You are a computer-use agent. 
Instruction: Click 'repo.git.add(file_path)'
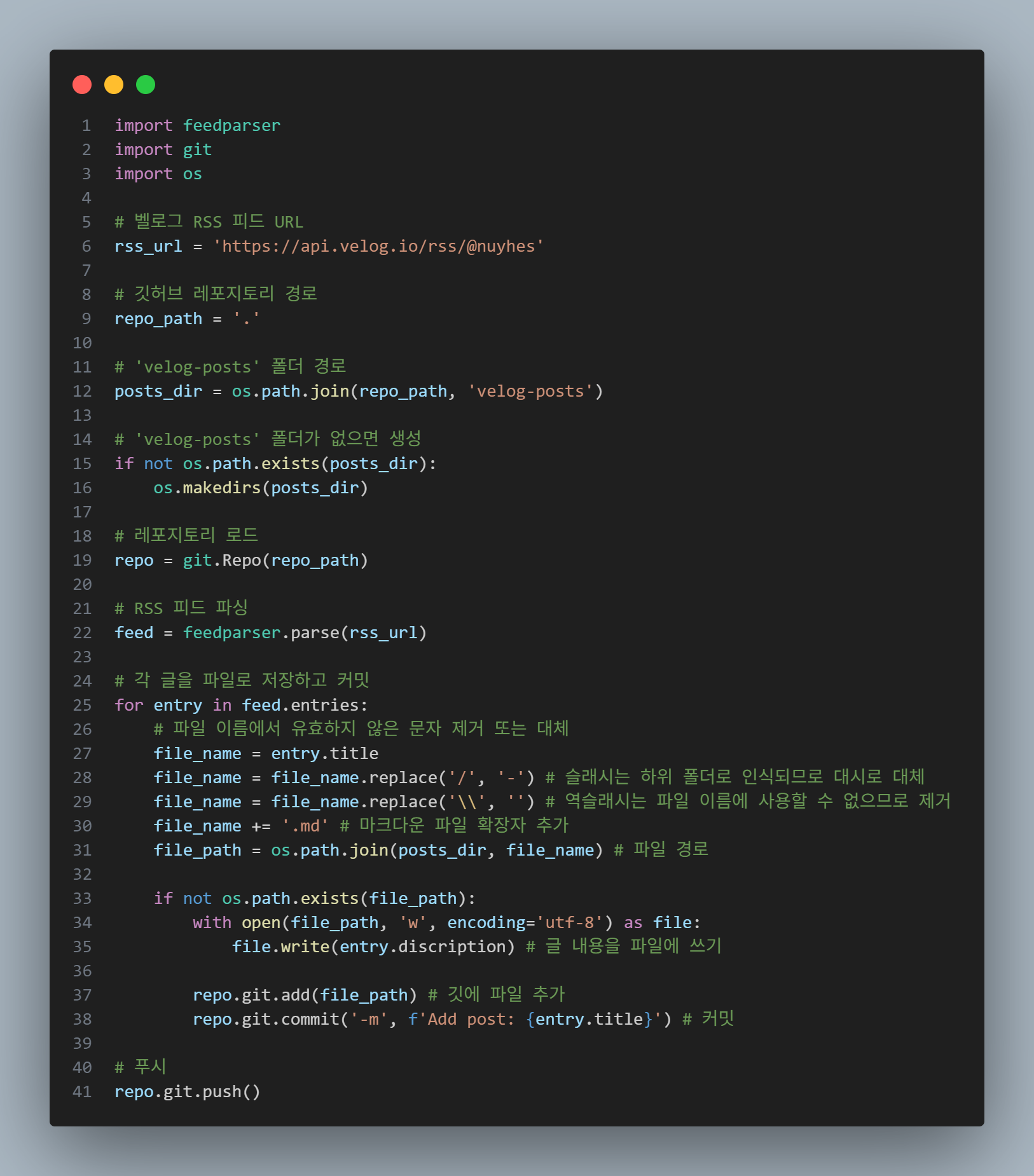coord(305,995)
